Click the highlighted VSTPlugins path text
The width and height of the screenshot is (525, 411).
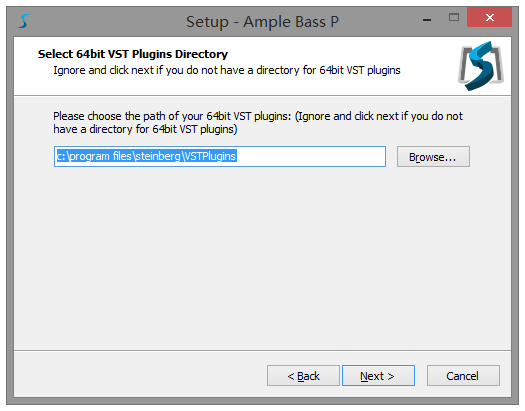tap(146, 156)
